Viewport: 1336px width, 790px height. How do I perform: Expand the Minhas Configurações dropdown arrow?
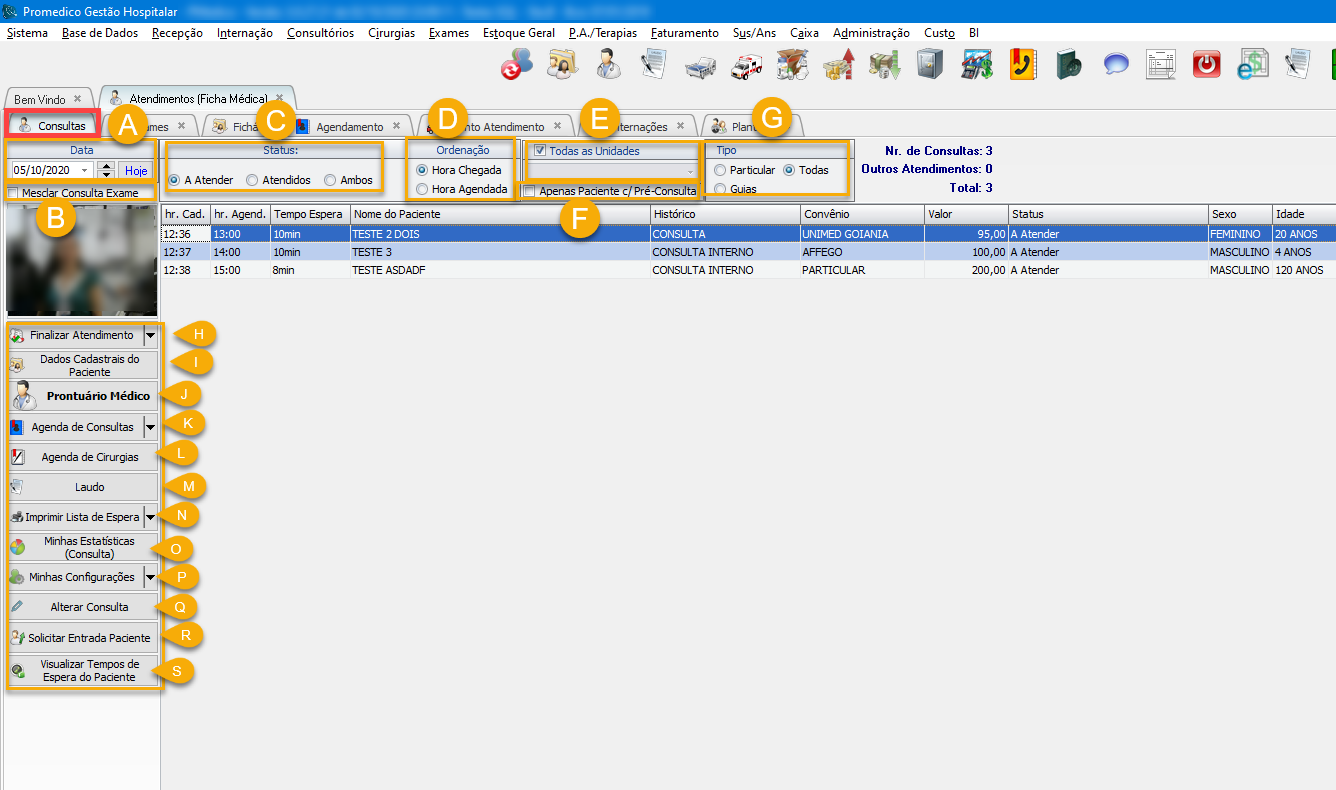(150, 578)
